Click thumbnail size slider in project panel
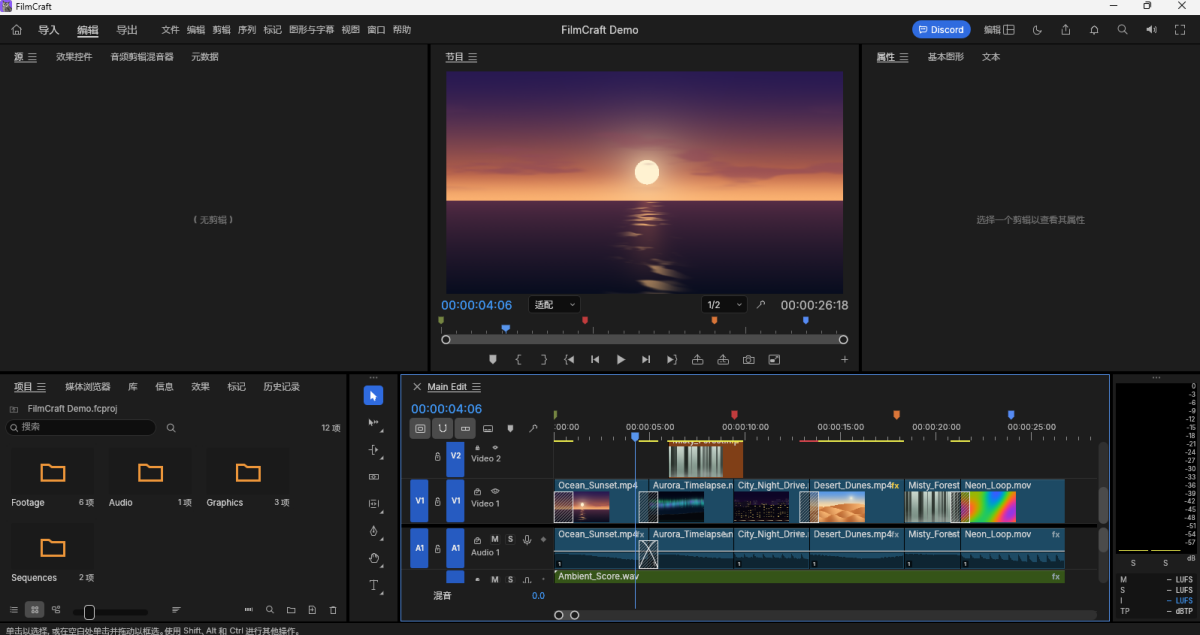This screenshot has height=635, width=1200. coord(109,611)
